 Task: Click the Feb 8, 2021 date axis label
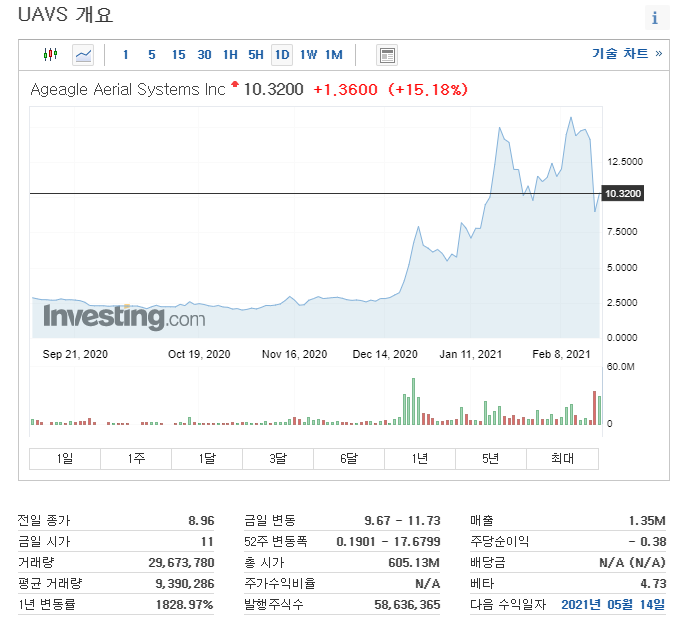pyautogui.click(x=561, y=354)
